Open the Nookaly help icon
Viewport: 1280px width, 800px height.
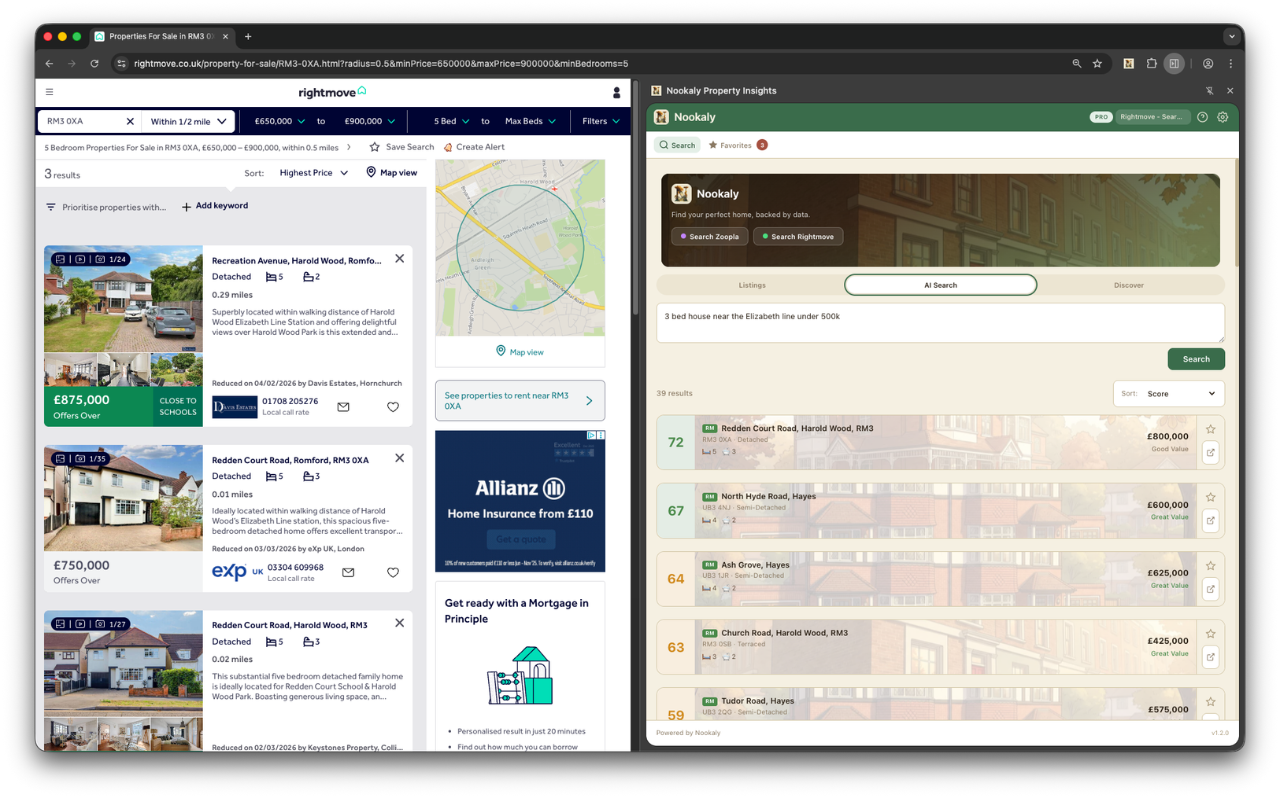(x=1201, y=116)
